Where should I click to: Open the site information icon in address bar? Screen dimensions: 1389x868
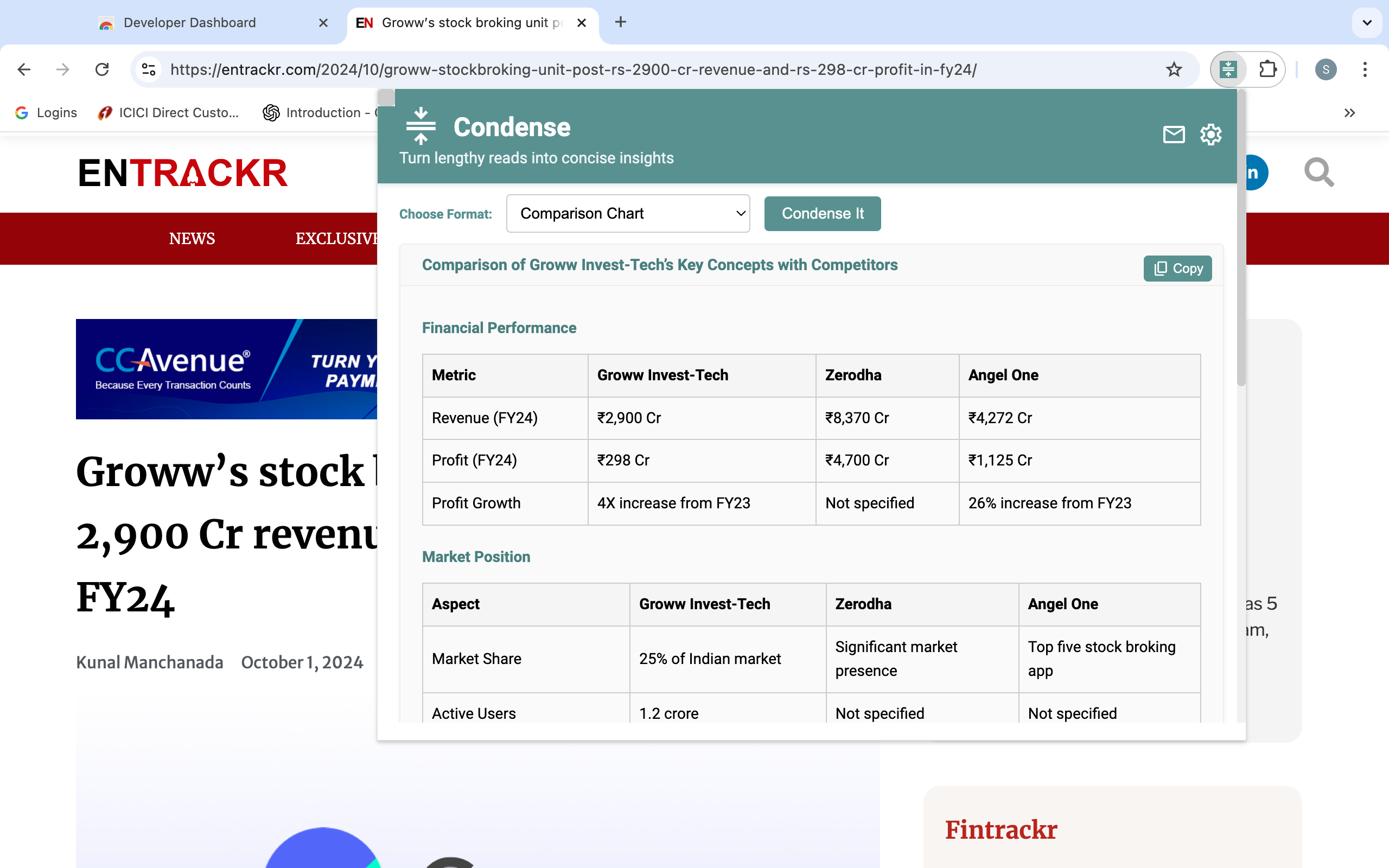click(149, 69)
